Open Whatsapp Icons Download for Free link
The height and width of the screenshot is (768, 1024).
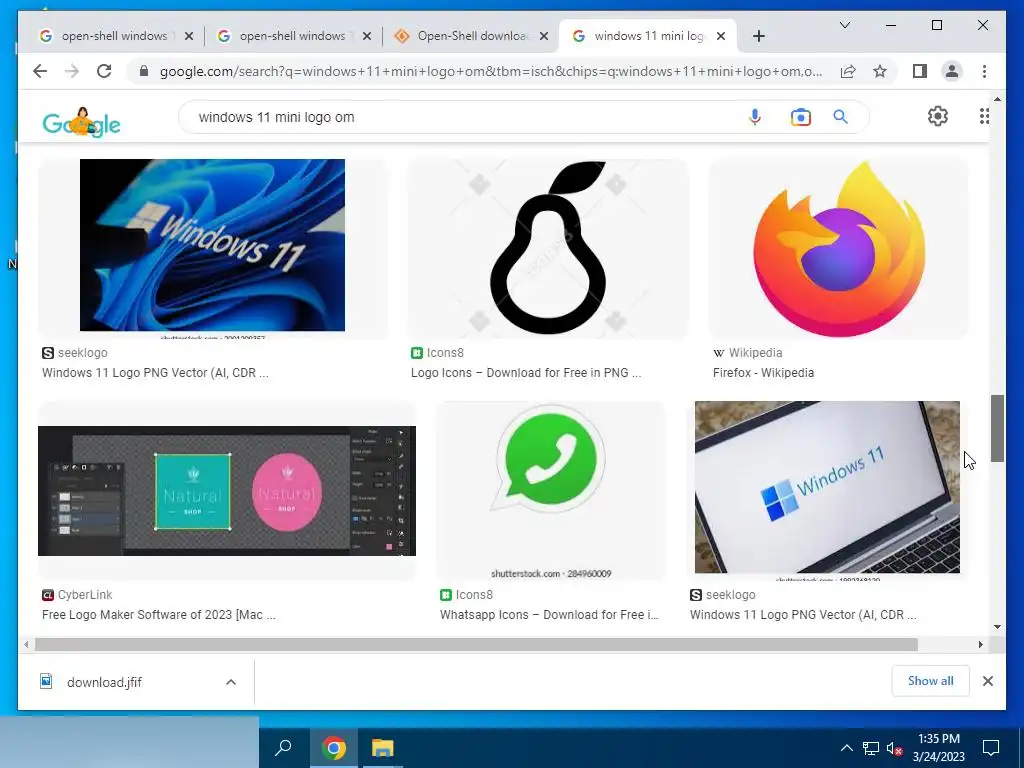549,615
